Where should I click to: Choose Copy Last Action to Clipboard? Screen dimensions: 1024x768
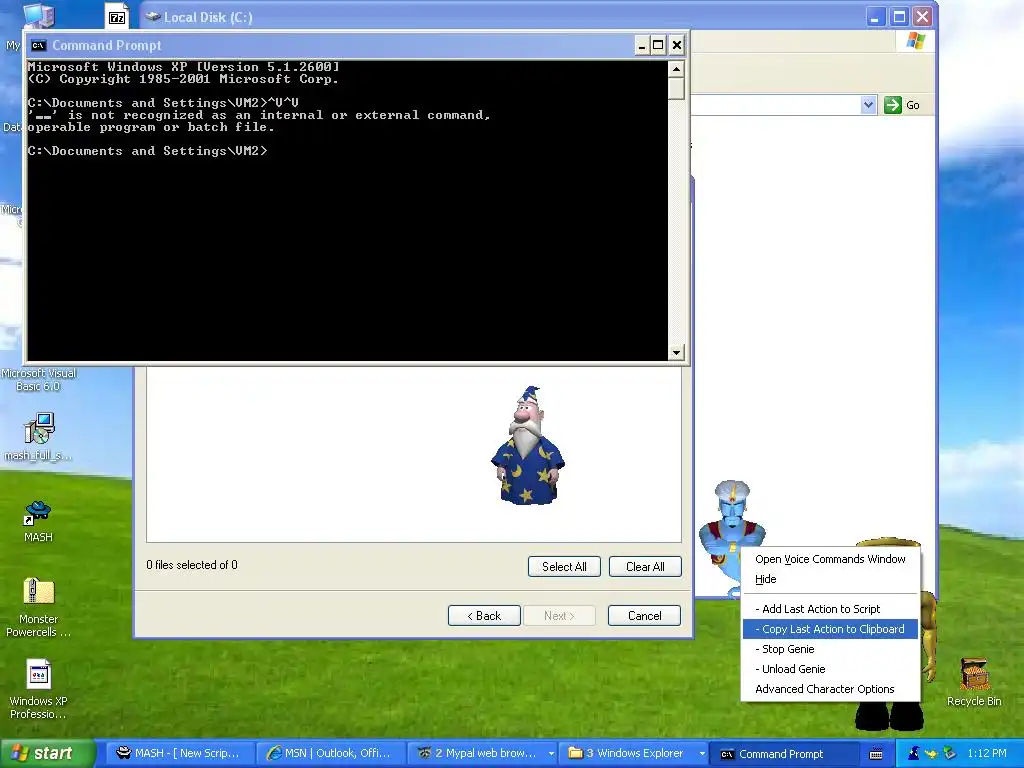[x=830, y=629]
